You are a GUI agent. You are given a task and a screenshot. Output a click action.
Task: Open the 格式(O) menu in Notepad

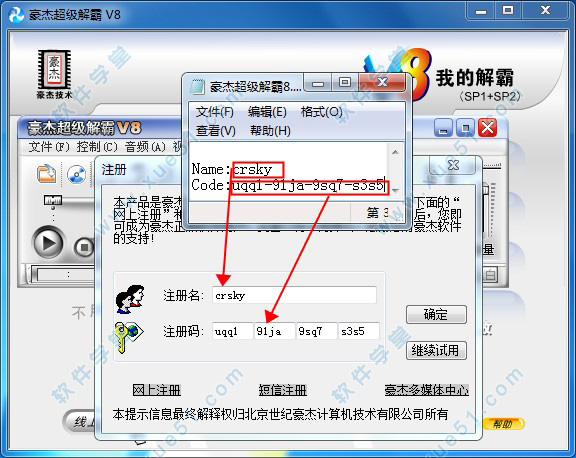click(321, 112)
